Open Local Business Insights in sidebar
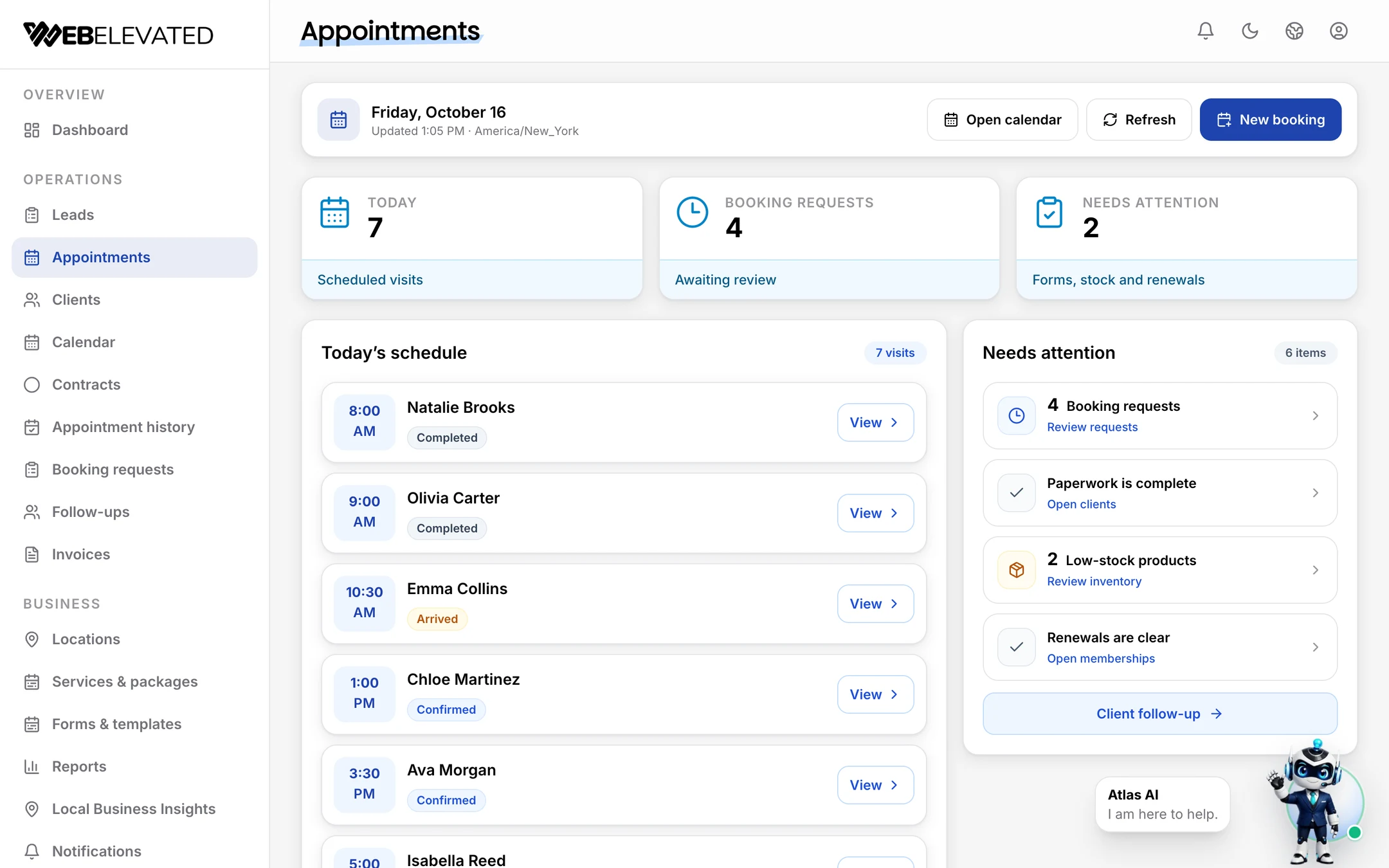This screenshot has width=1389, height=868. click(x=134, y=809)
